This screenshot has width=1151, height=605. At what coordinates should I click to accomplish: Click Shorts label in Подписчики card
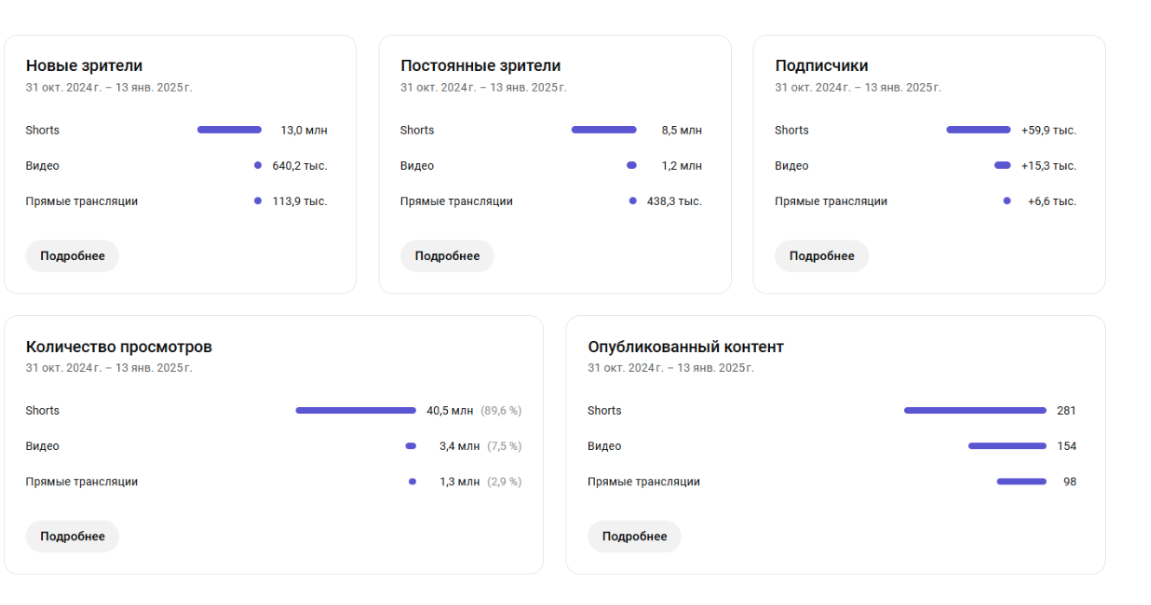pyautogui.click(x=791, y=130)
